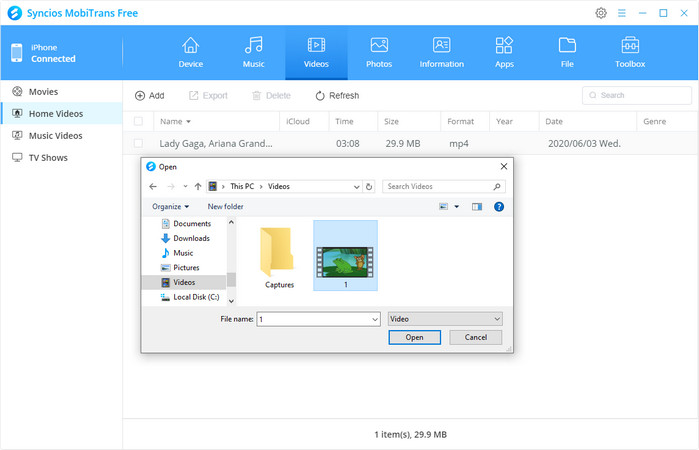699x450 pixels.
Task: Select the Videos tab
Action: (316, 53)
